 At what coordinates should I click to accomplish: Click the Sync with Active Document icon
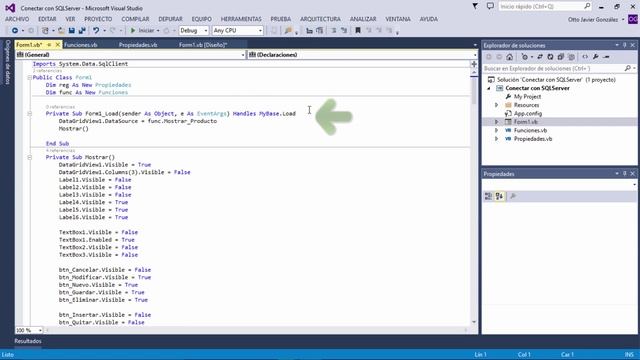[x=540, y=57]
